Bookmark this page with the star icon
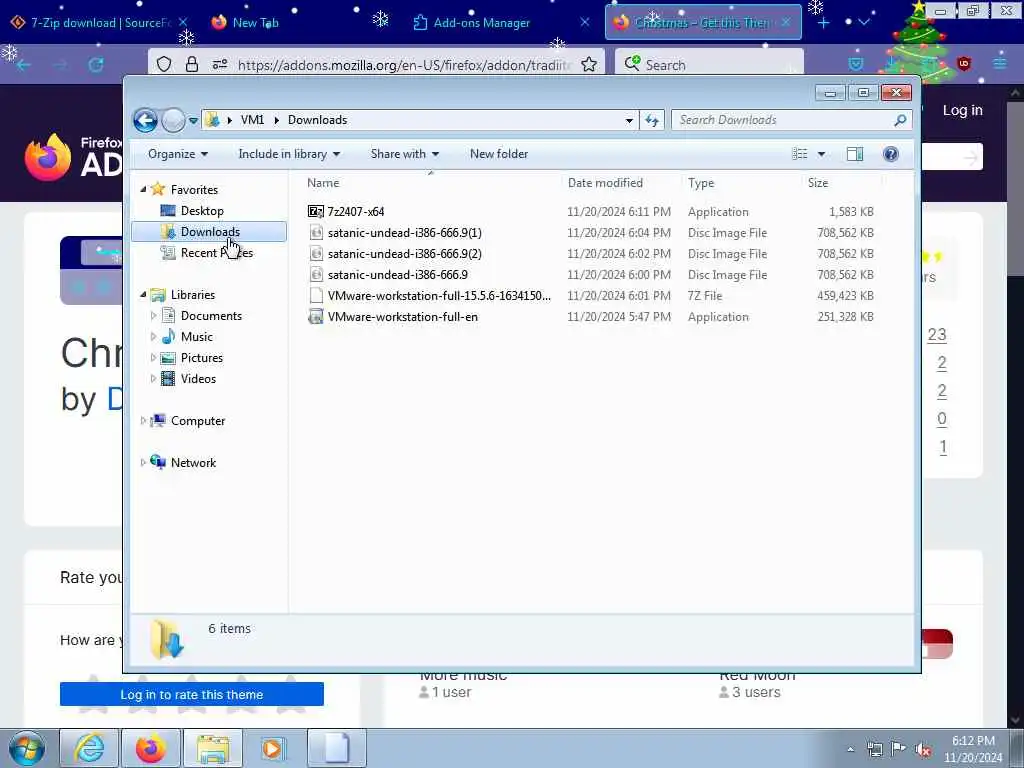This screenshot has height=768, width=1024. [588, 64]
